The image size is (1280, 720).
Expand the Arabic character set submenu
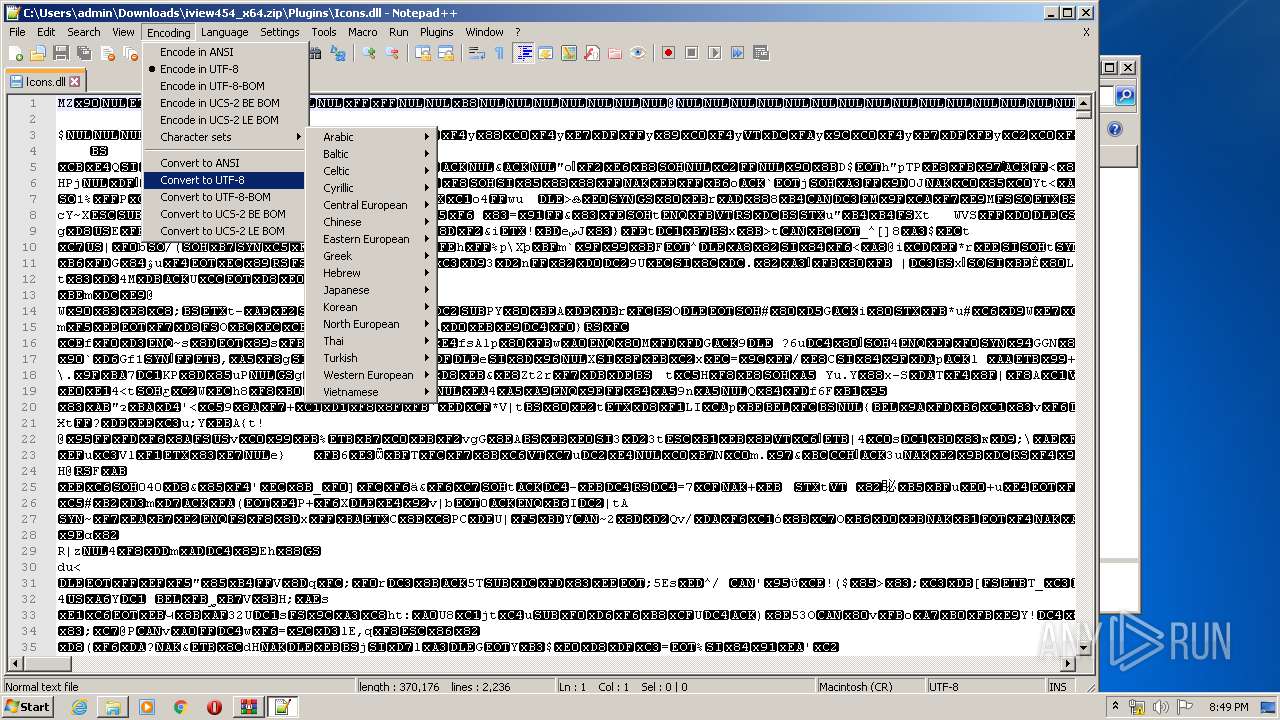[x=372, y=137]
